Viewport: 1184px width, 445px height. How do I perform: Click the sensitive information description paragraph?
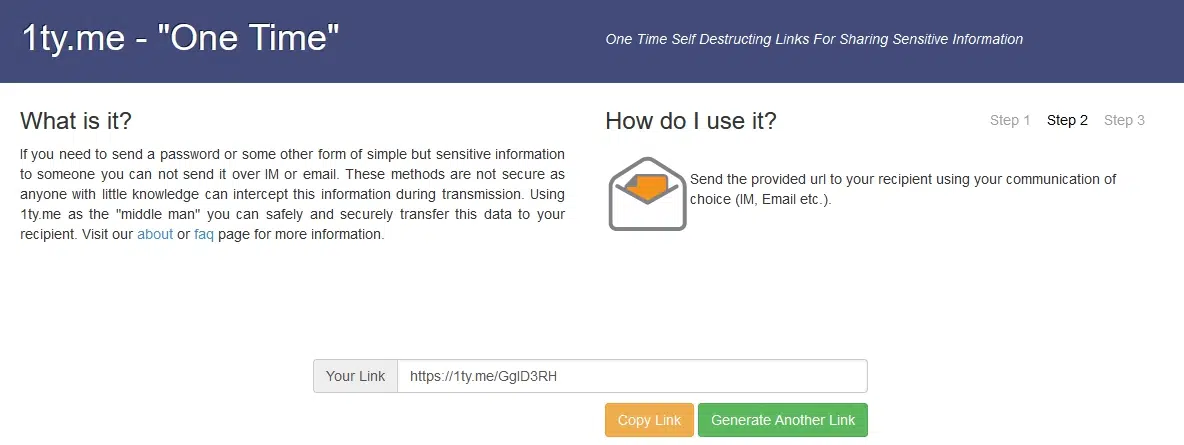coord(292,194)
